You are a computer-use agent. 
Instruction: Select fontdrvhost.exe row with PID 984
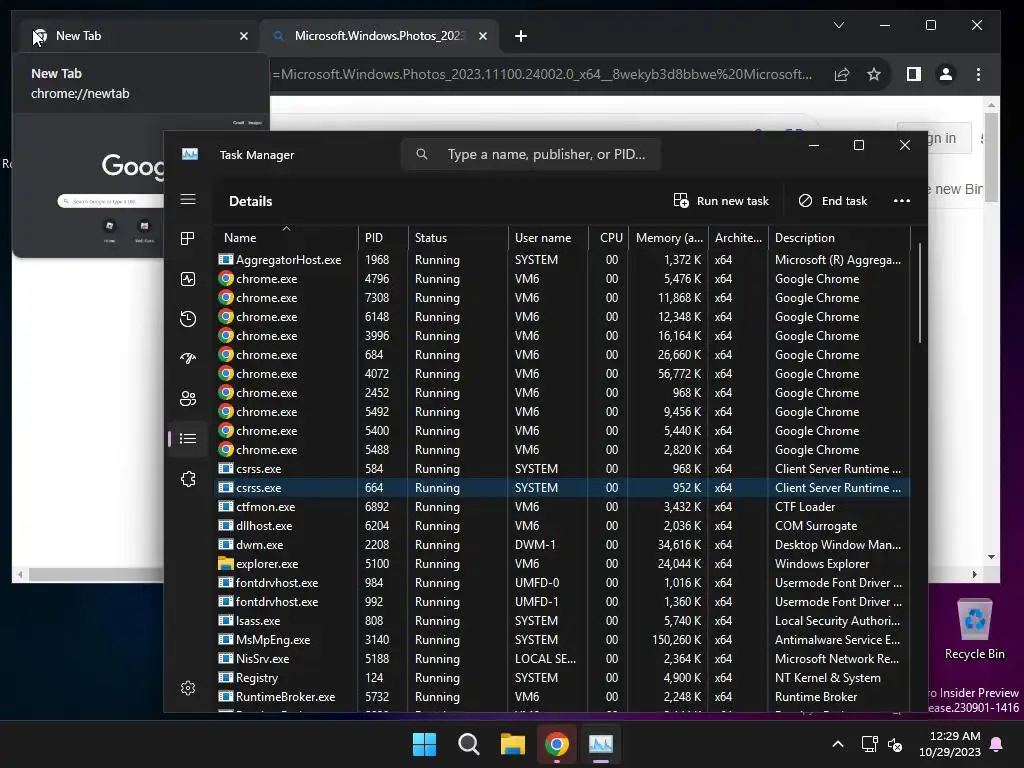pos(562,583)
